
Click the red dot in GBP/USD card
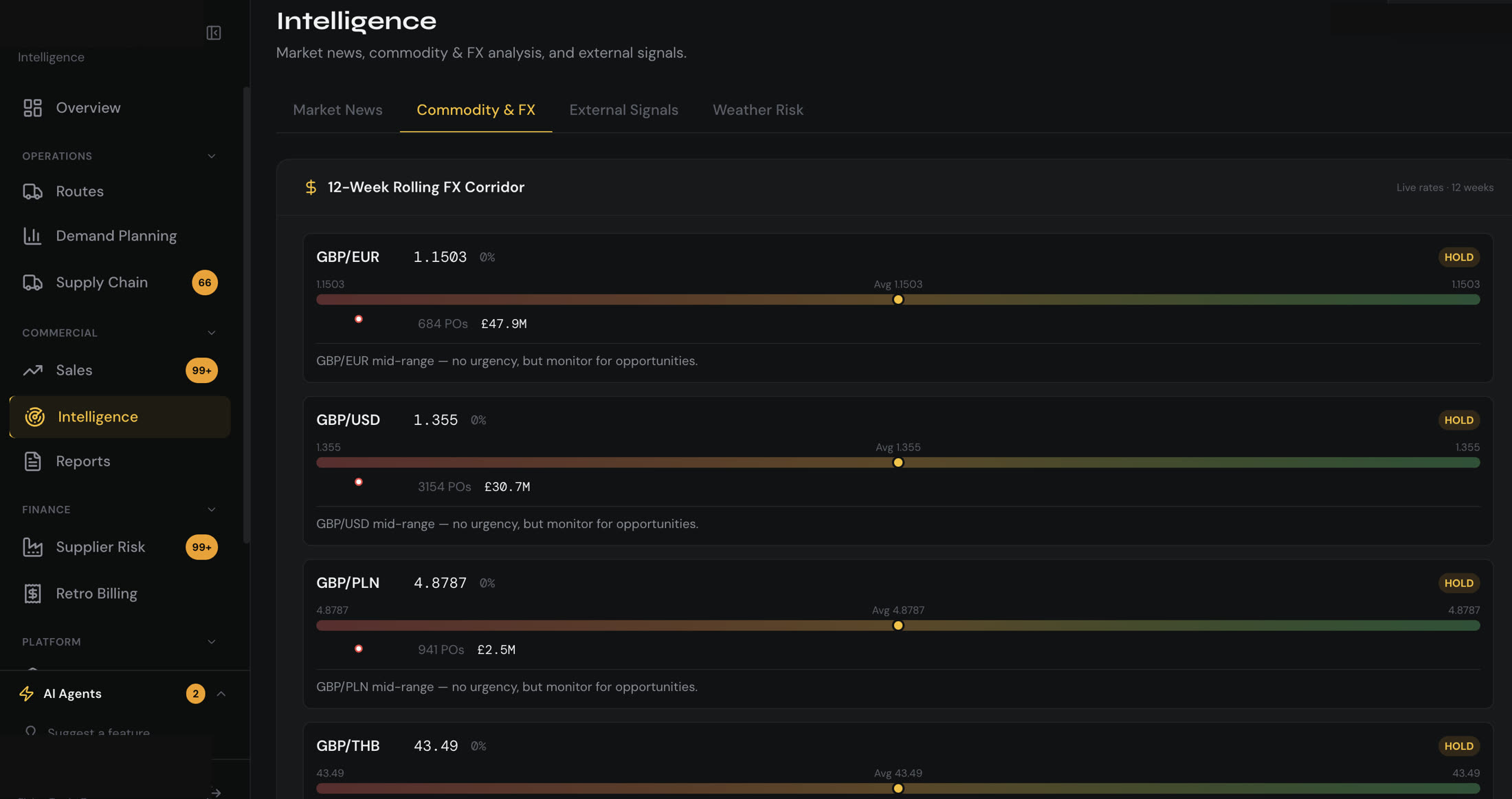(359, 482)
